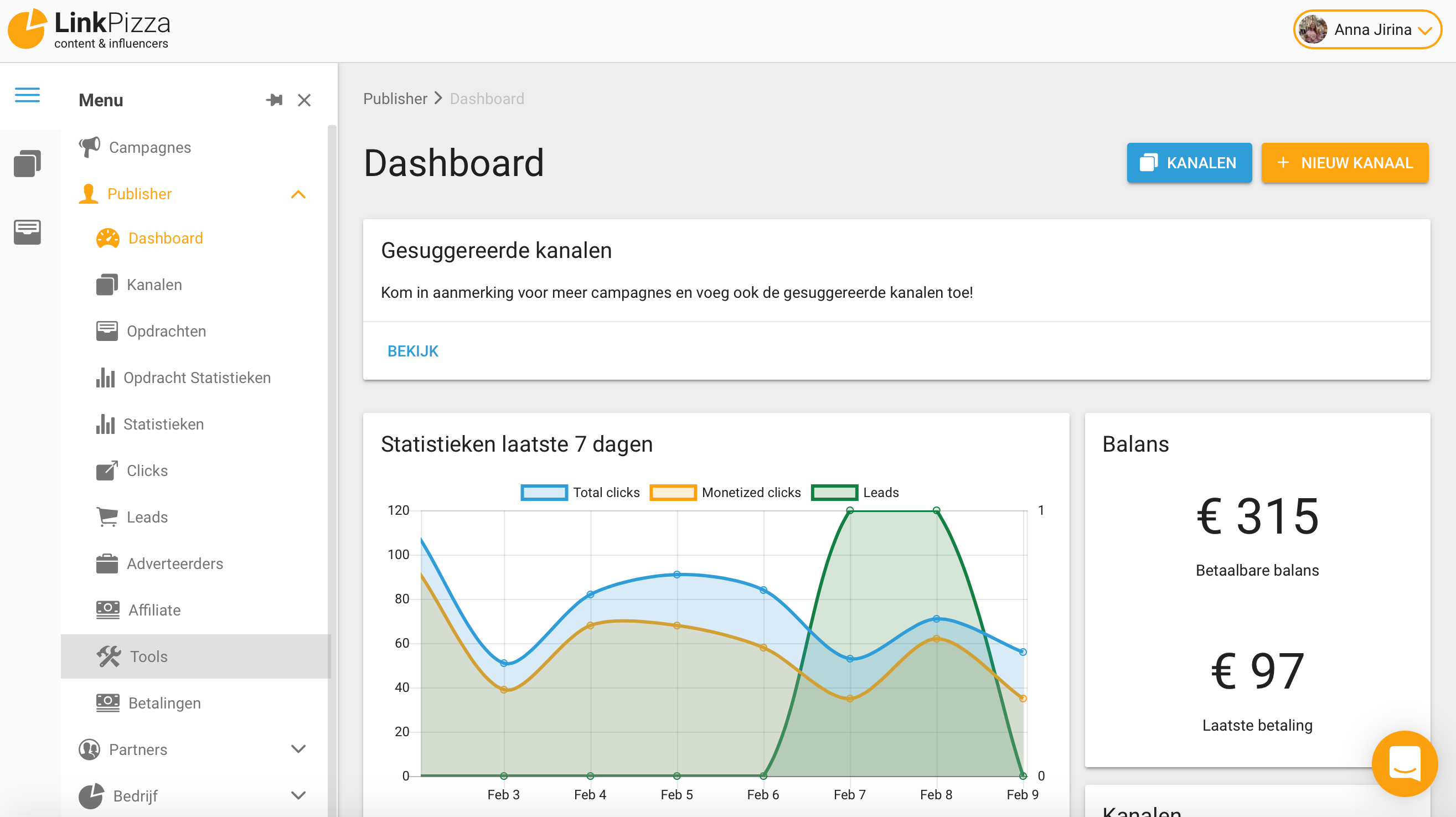Click the BEKIJK link
Viewport: 1456px width, 817px height.
[412, 351]
